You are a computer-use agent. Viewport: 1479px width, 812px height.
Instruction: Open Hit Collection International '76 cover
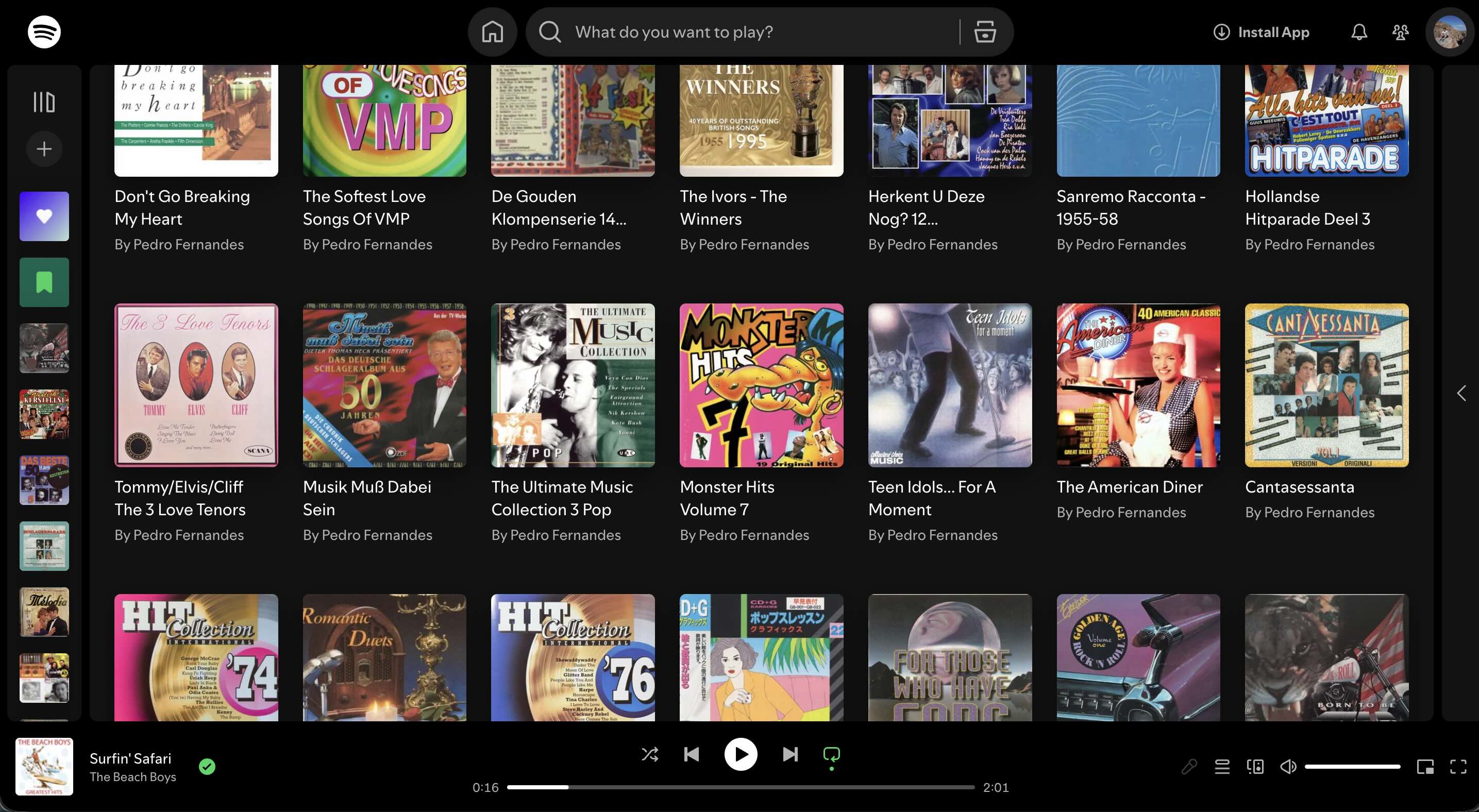(x=573, y=657)
